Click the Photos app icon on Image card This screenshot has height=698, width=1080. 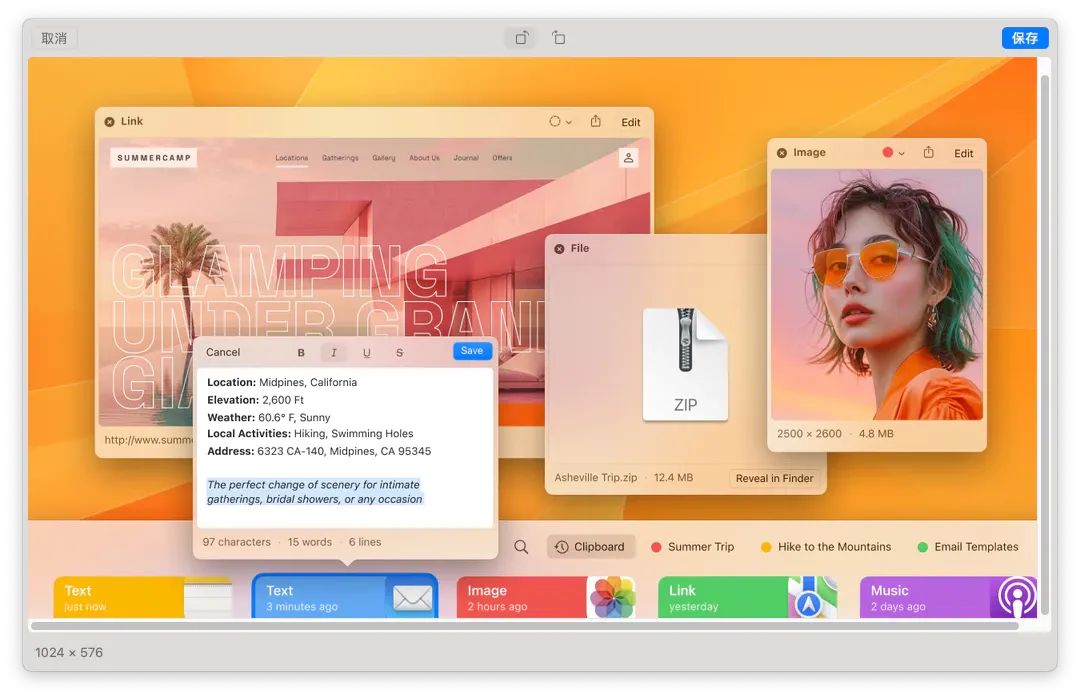612,597
